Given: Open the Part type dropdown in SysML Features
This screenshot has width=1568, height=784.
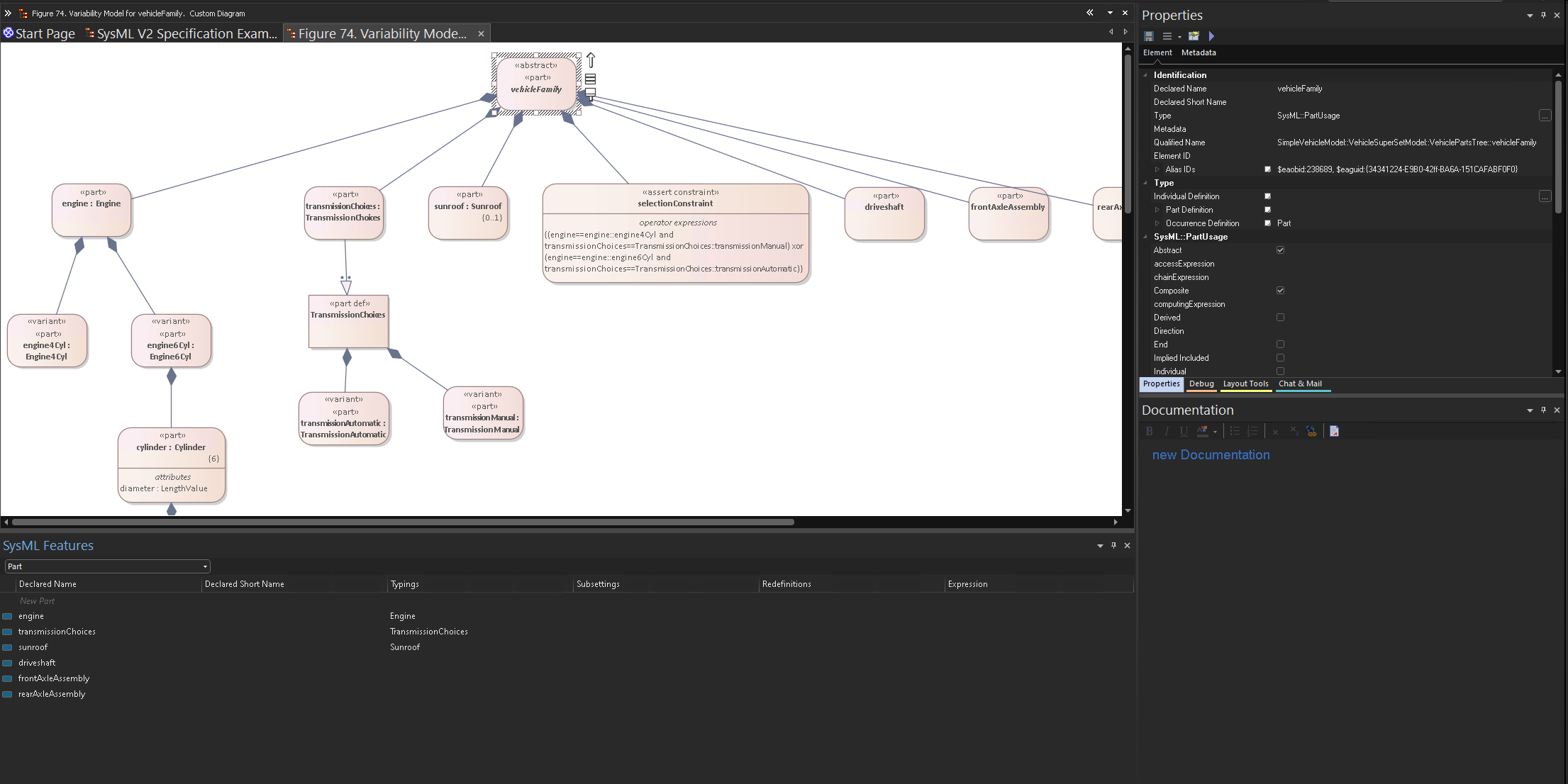Looking at the screenshot, I should (205, 566).
